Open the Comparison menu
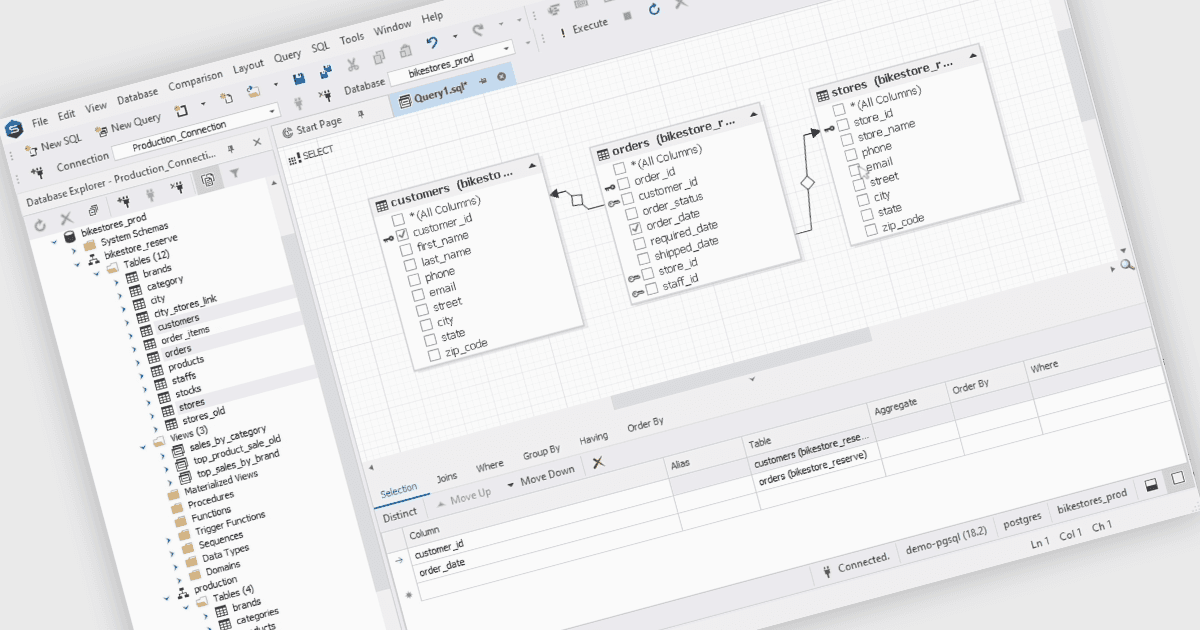Image resolution: width=1200 pixels, height=630 pixels. (x=196, y=82)
